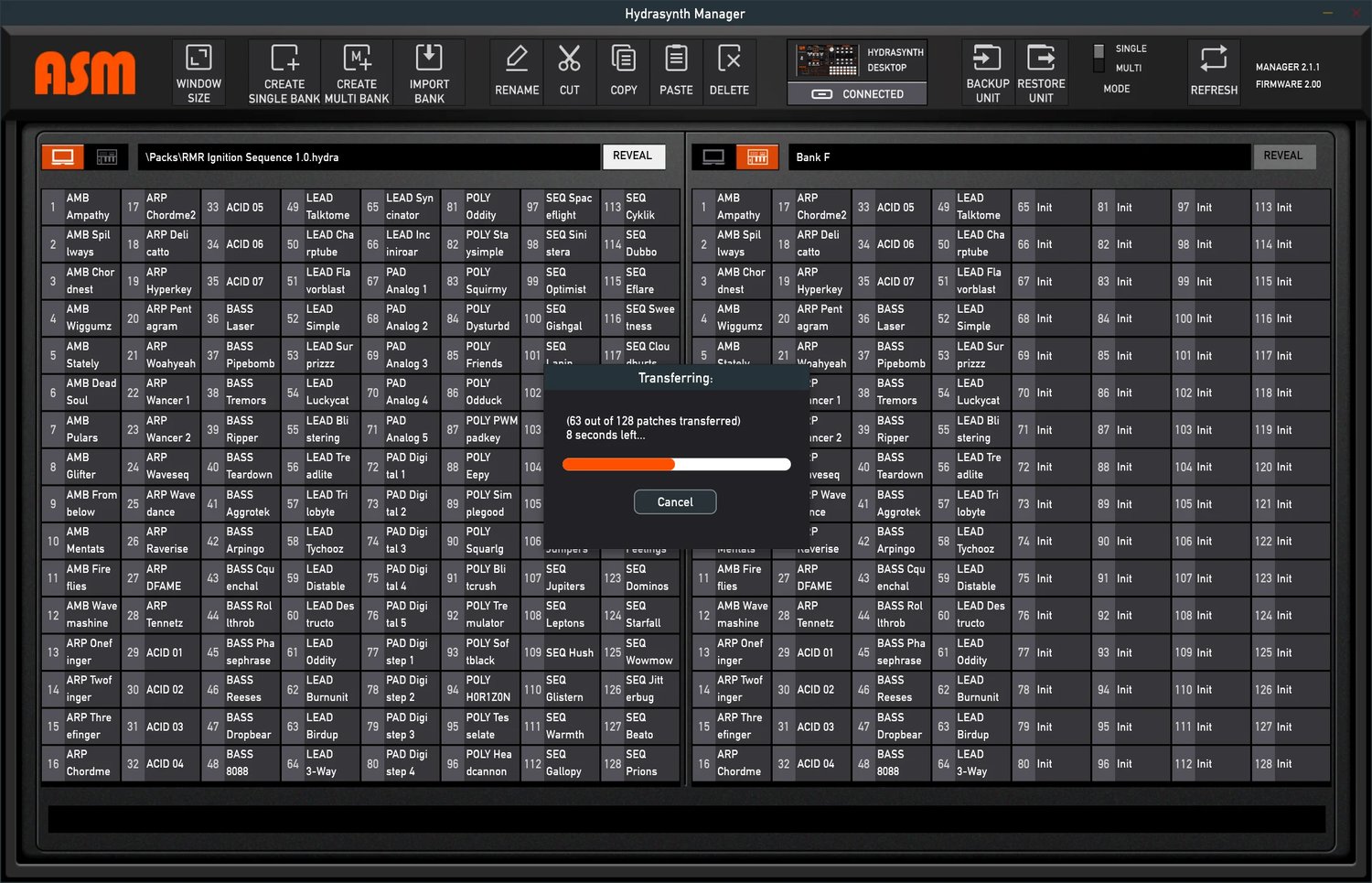The image size is (1372, 883).
Task: Flip the Single/Multi mode switch
Action: pyautogui.click(x=1099, y=58)
